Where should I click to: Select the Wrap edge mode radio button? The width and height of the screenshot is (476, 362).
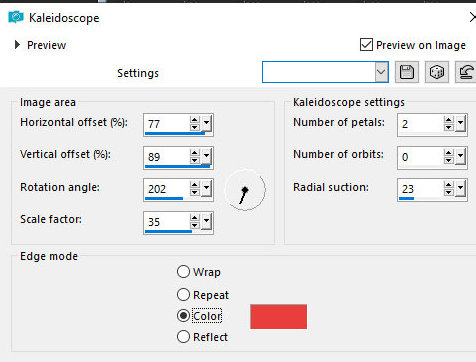click(x=183, y=272)
